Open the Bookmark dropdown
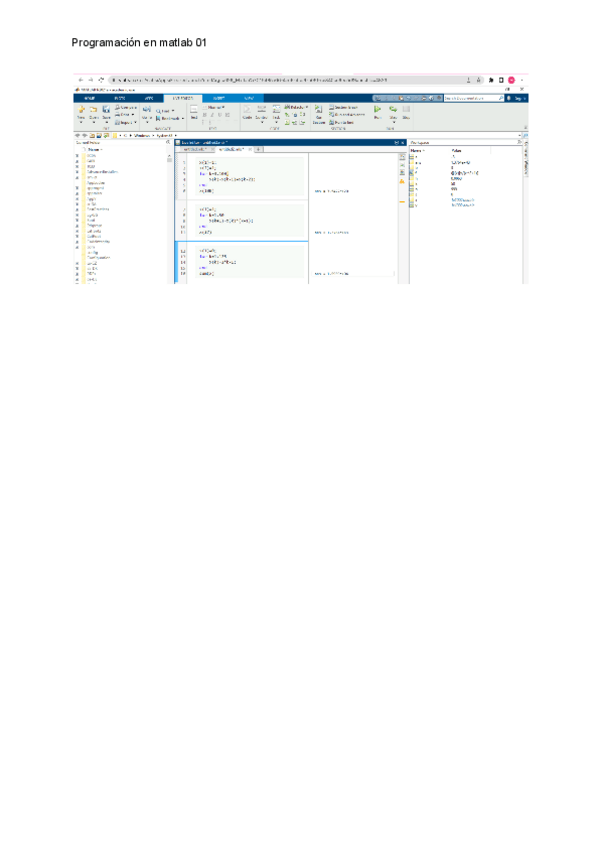This screenshot has height=848, width=600. tap(170, 118)
